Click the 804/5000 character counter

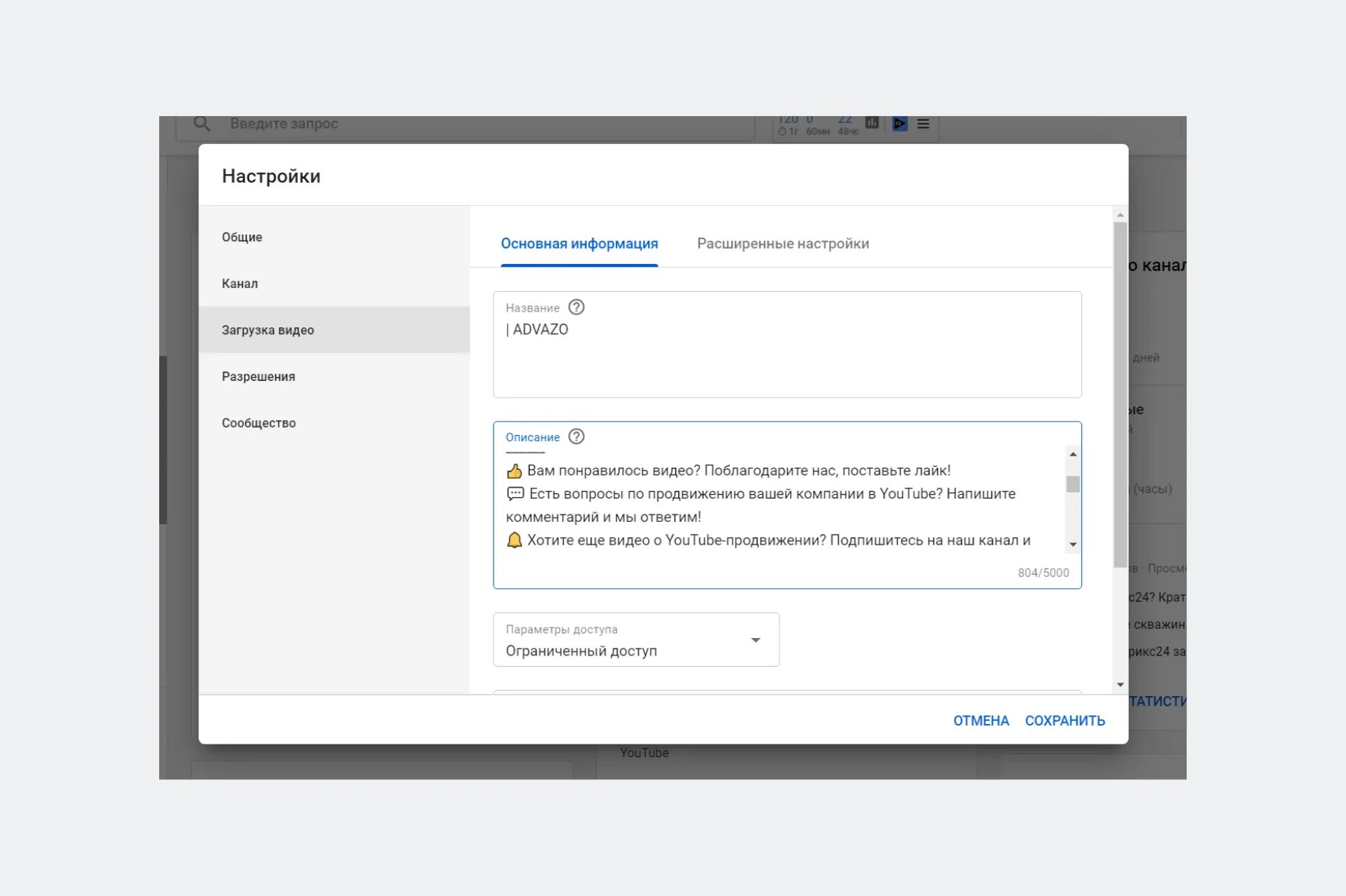(x=1043, y=572)
